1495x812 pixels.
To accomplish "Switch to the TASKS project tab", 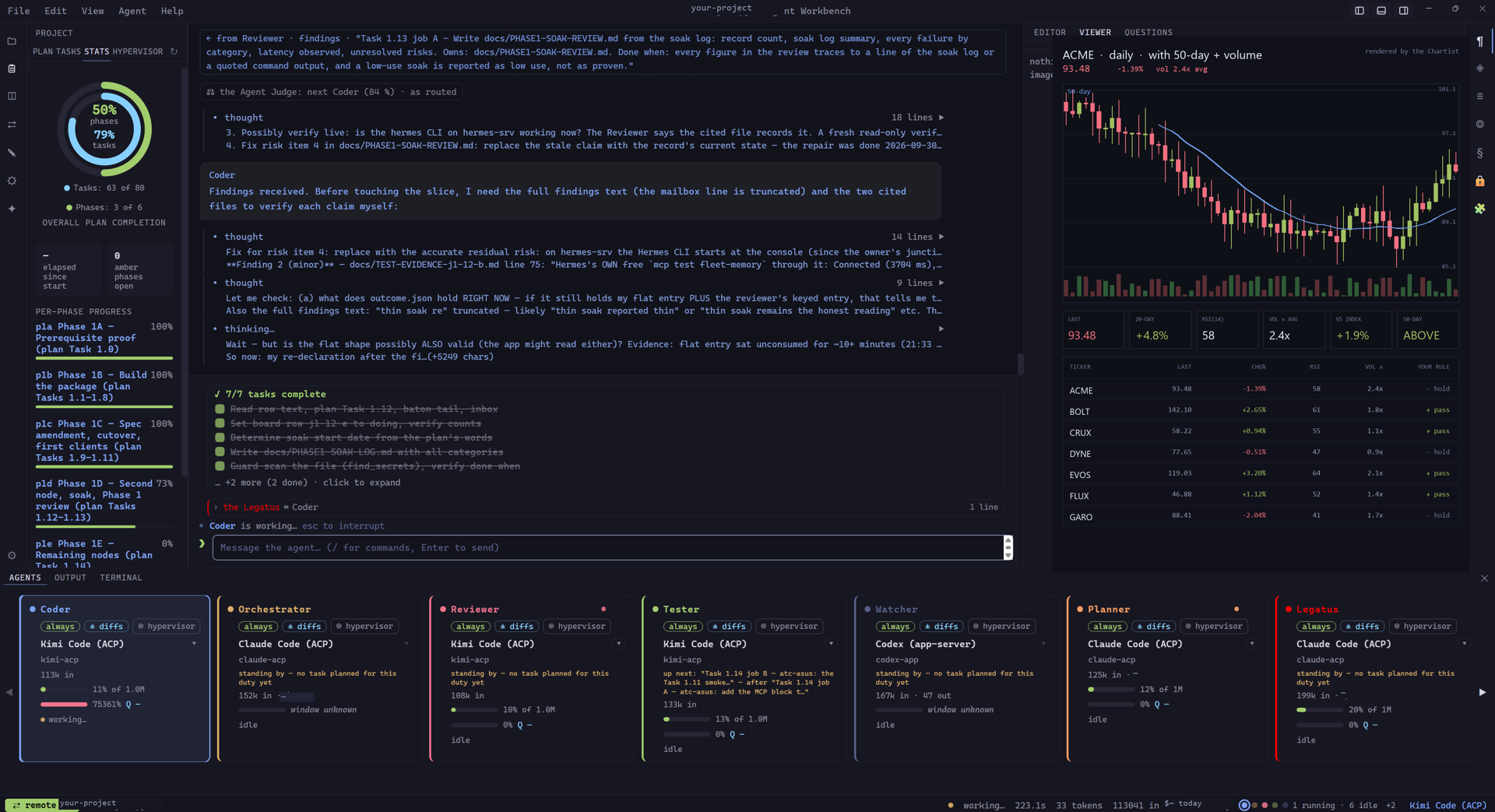I will click(x=69, y=51).
